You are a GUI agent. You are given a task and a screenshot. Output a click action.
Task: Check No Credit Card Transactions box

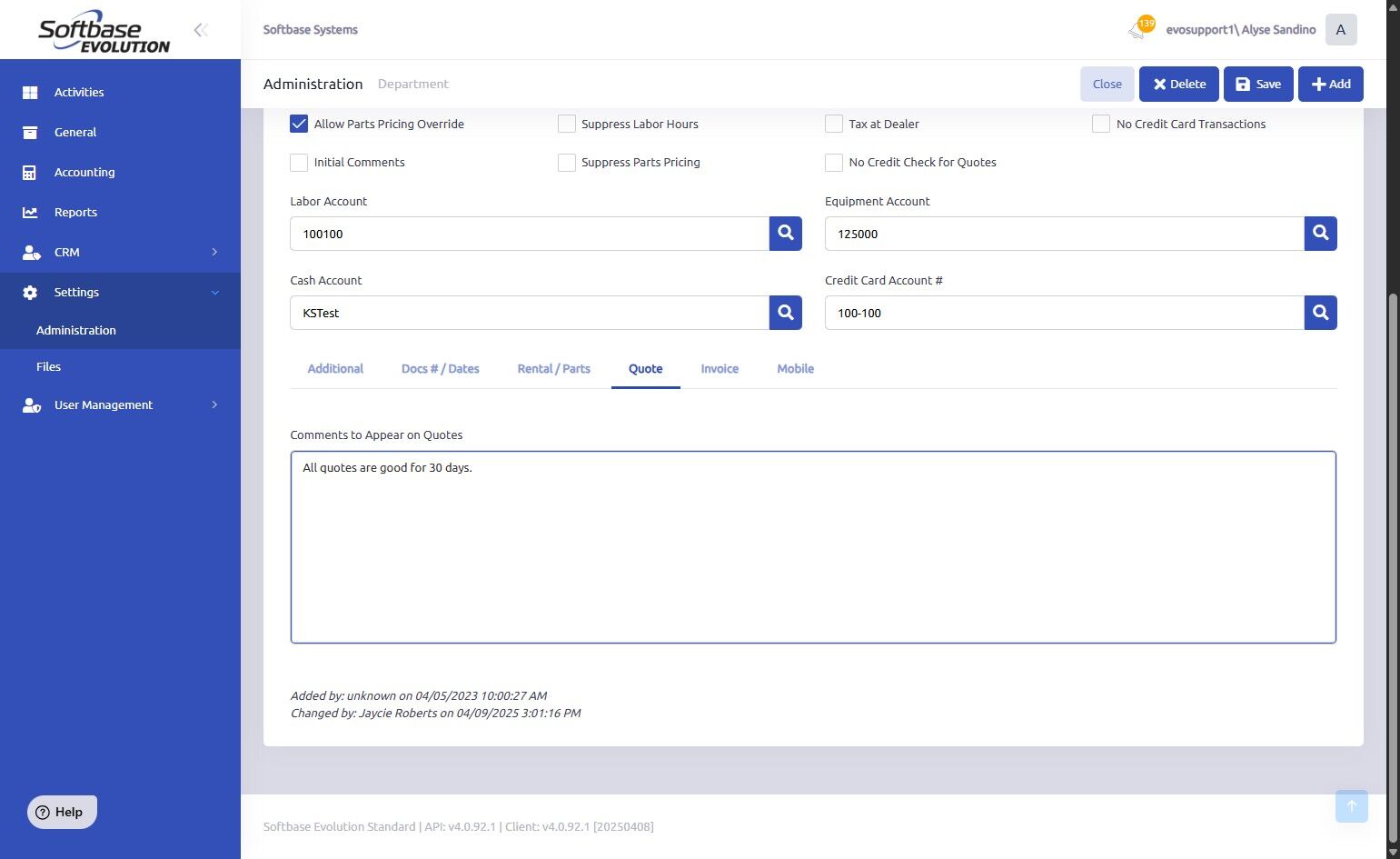pos(1101,124)
